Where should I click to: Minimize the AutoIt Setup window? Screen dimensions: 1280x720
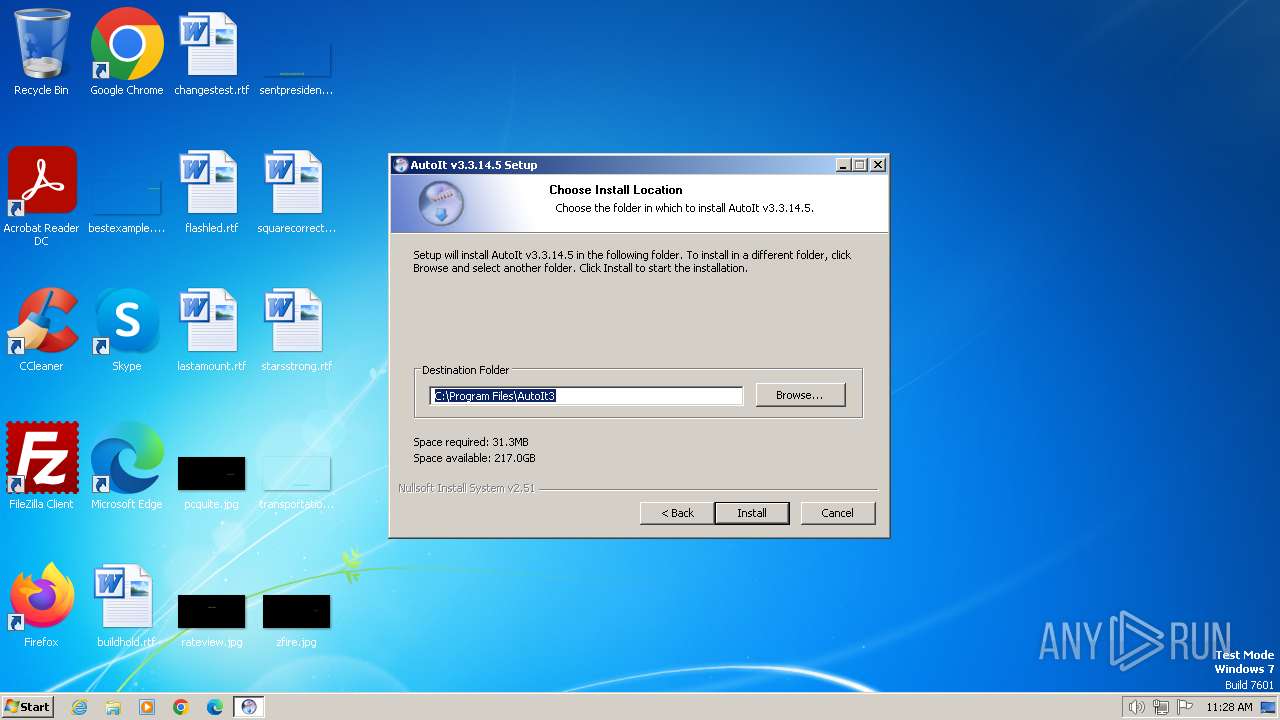tap(842, 165)
